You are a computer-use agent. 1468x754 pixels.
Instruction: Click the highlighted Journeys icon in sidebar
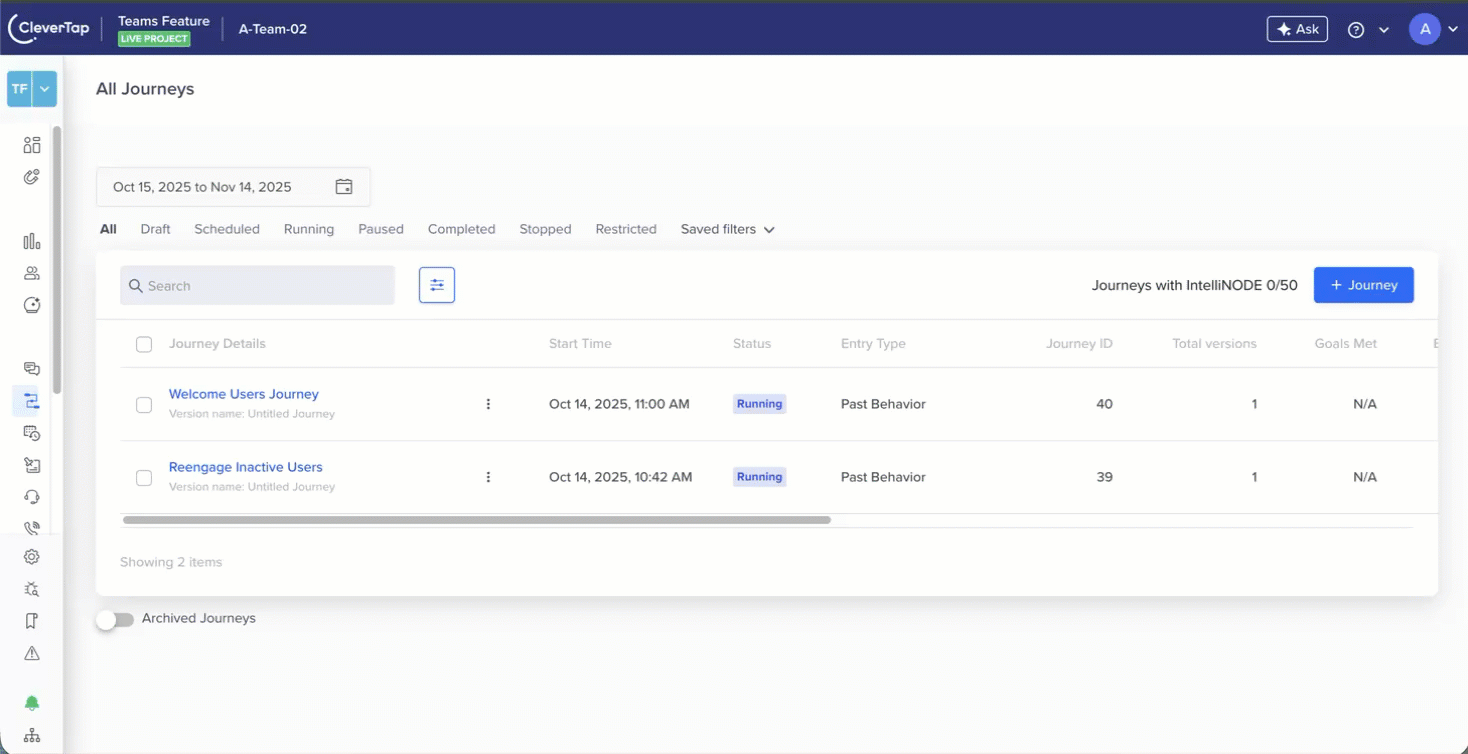[x=31, y=400]
